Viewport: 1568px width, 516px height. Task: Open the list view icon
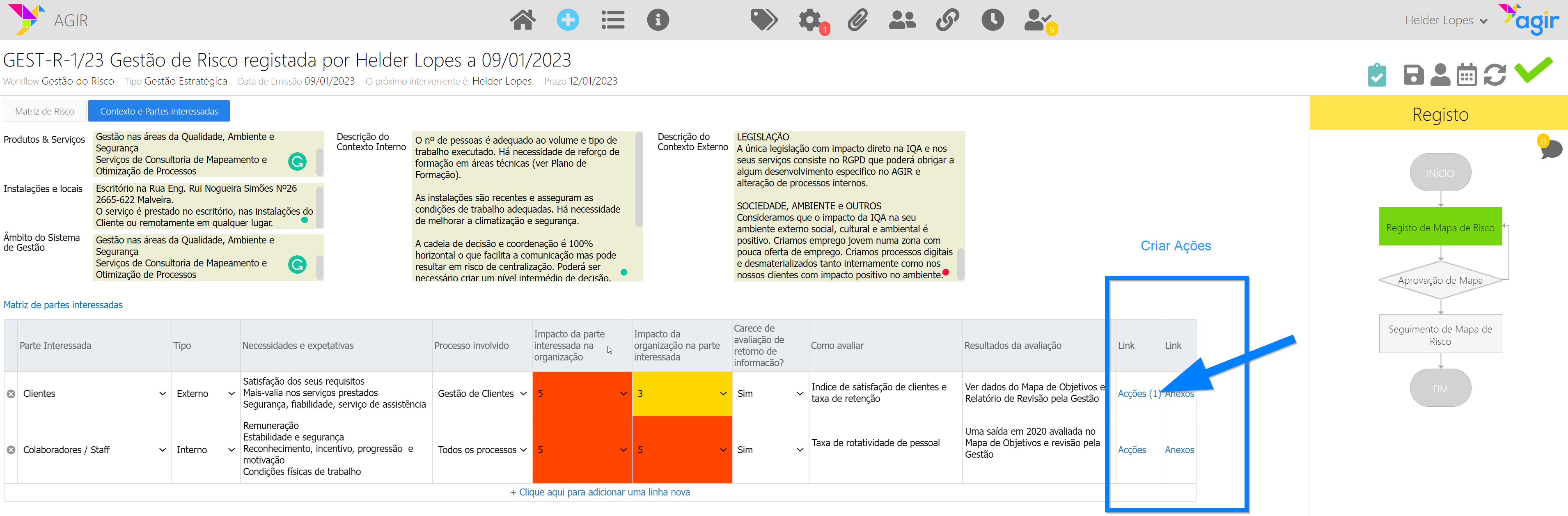612,20
